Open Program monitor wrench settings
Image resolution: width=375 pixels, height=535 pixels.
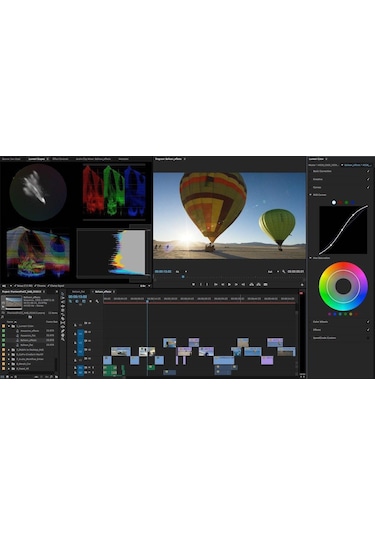click(284, 272)
